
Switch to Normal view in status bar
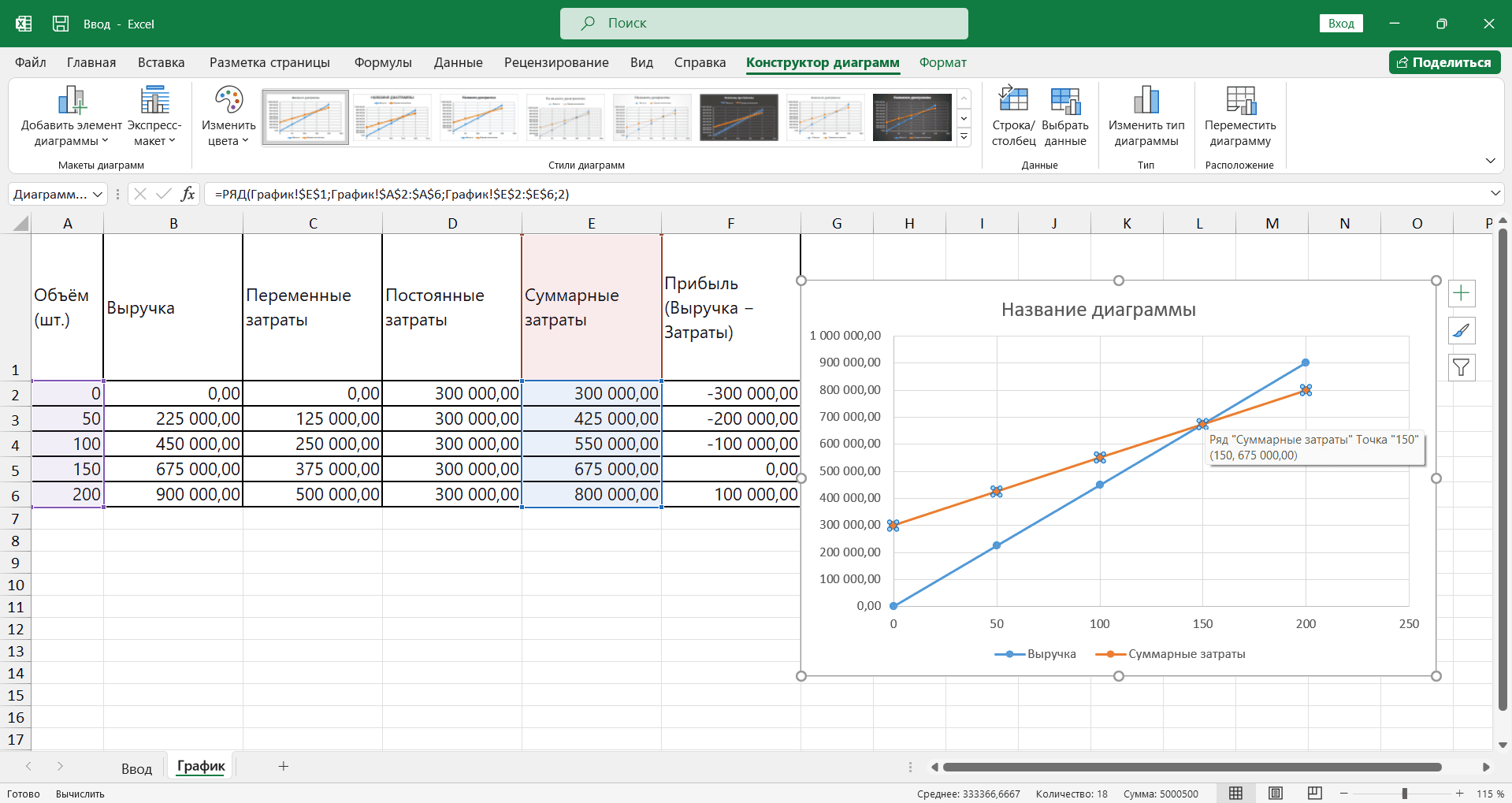tap(1235, 794)
